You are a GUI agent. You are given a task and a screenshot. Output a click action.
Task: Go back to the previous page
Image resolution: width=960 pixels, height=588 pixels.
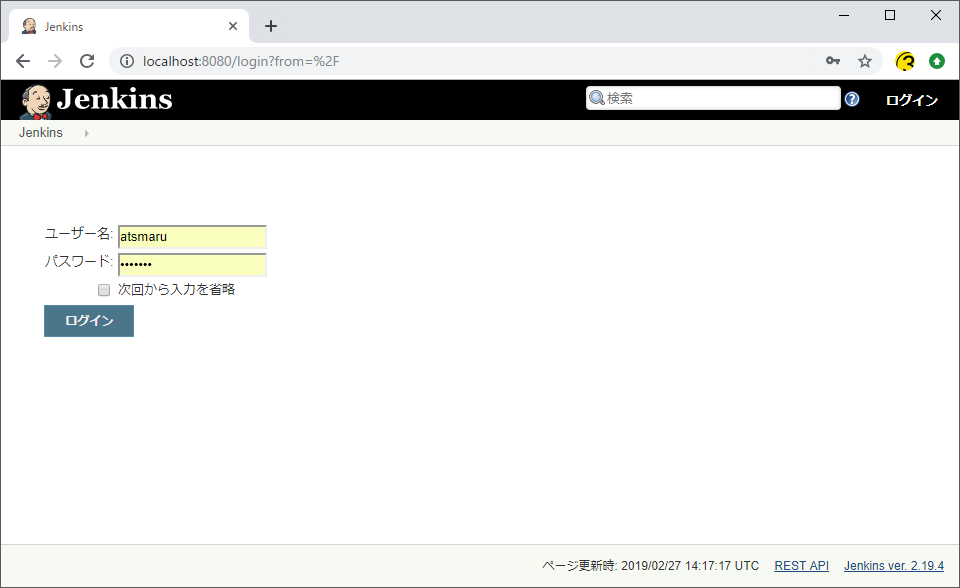23,61
